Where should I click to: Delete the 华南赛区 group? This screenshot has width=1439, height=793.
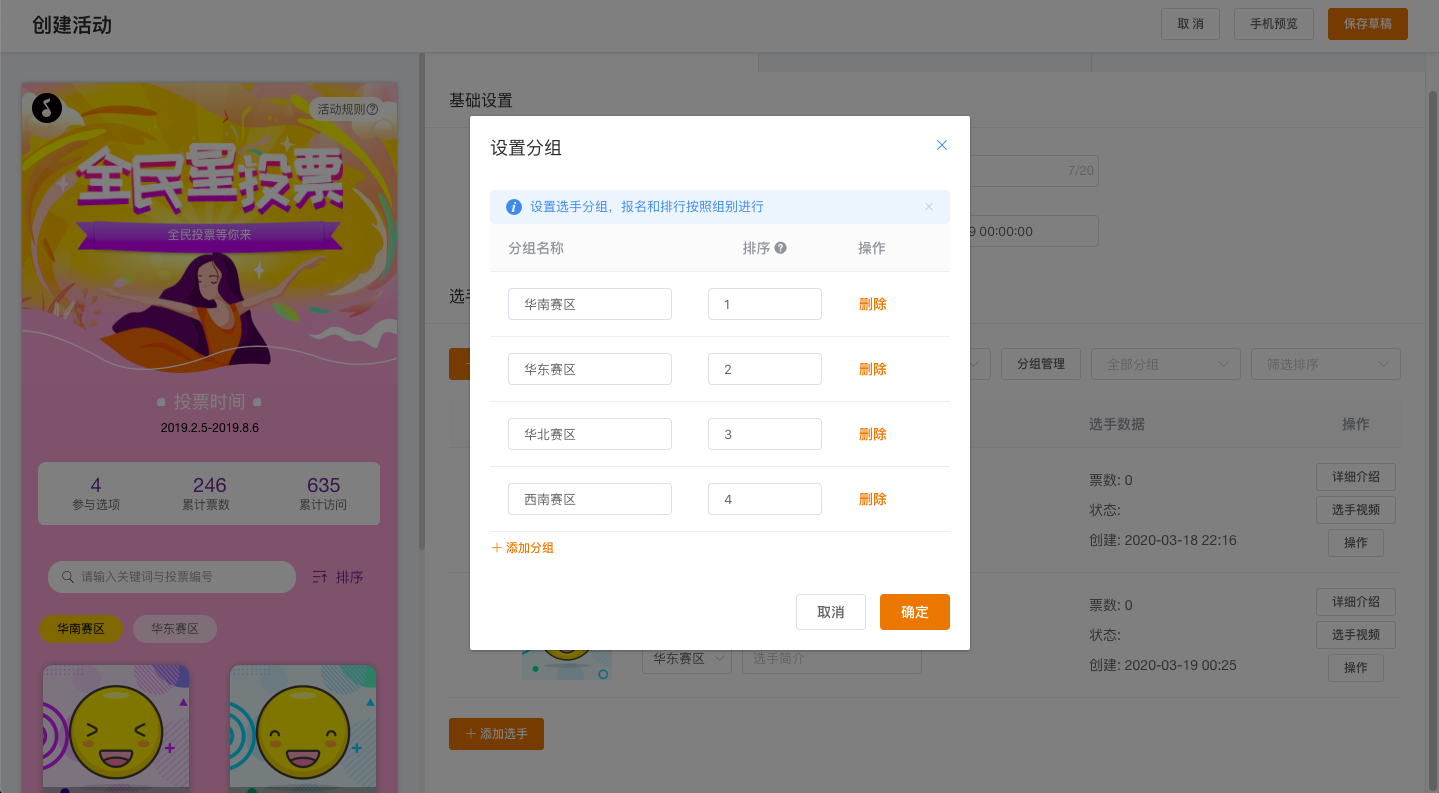point(872,304)
